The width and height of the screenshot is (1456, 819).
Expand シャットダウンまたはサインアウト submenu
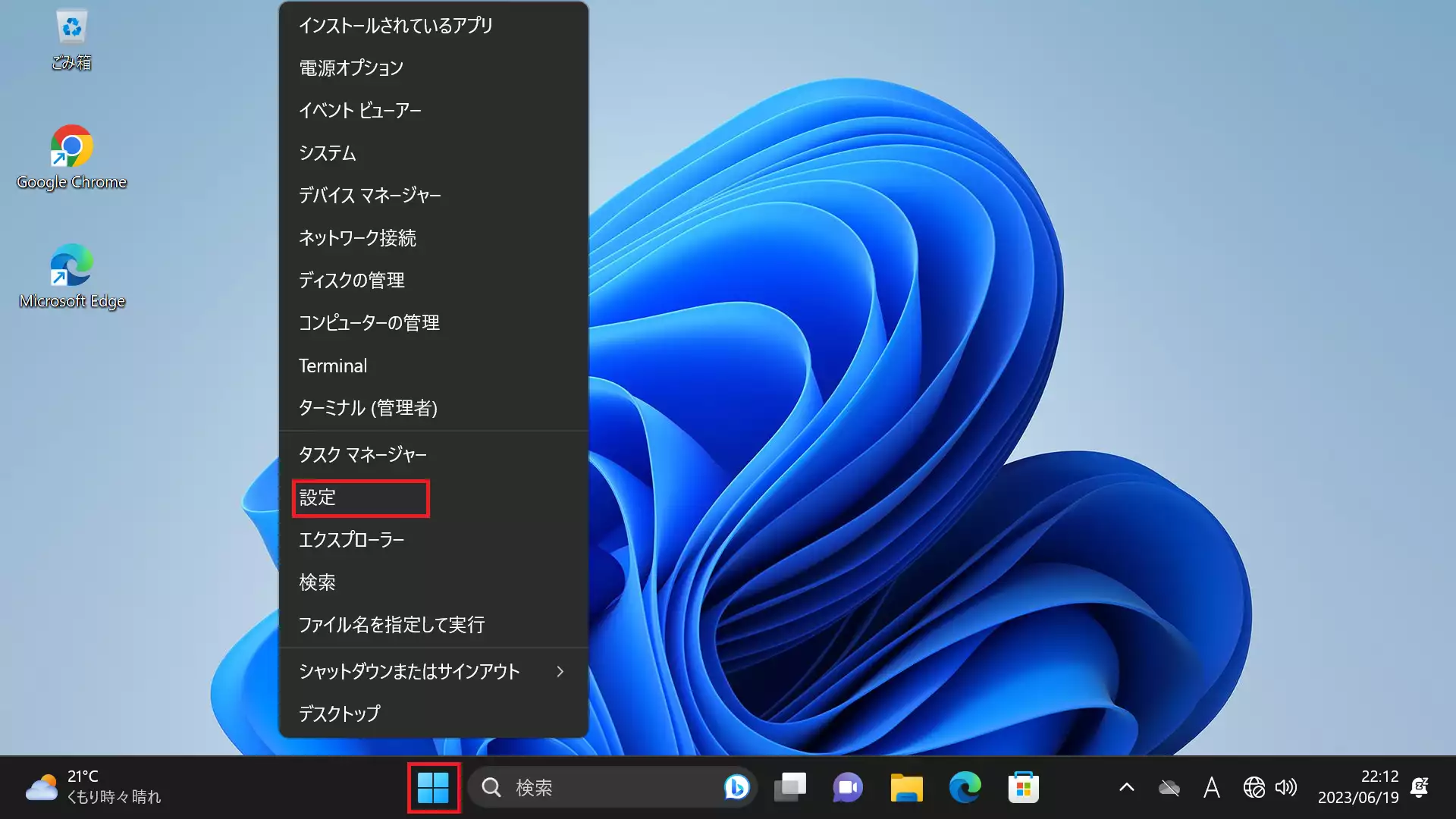pos(434,672)
